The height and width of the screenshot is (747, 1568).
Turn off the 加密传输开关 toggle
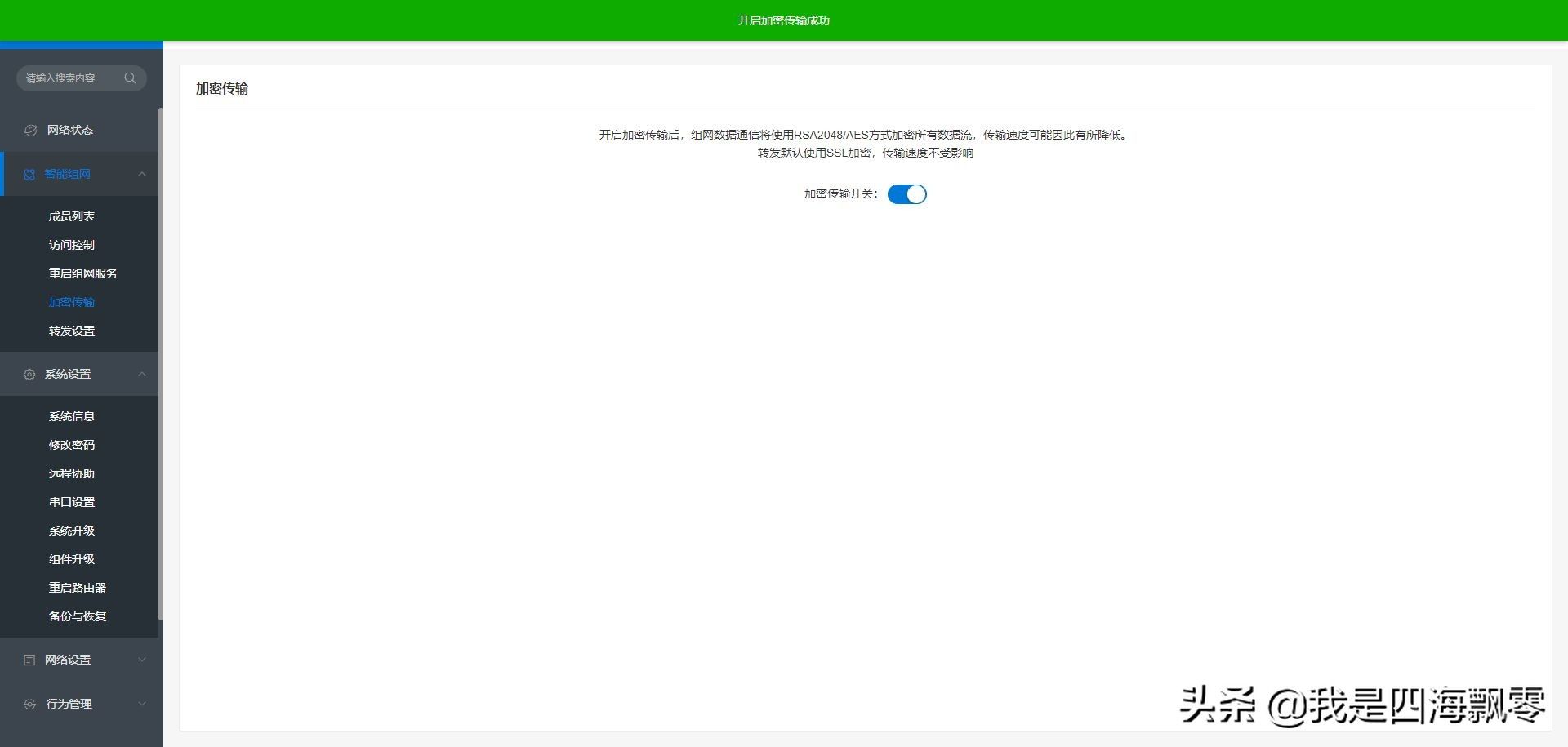(906, 194)
